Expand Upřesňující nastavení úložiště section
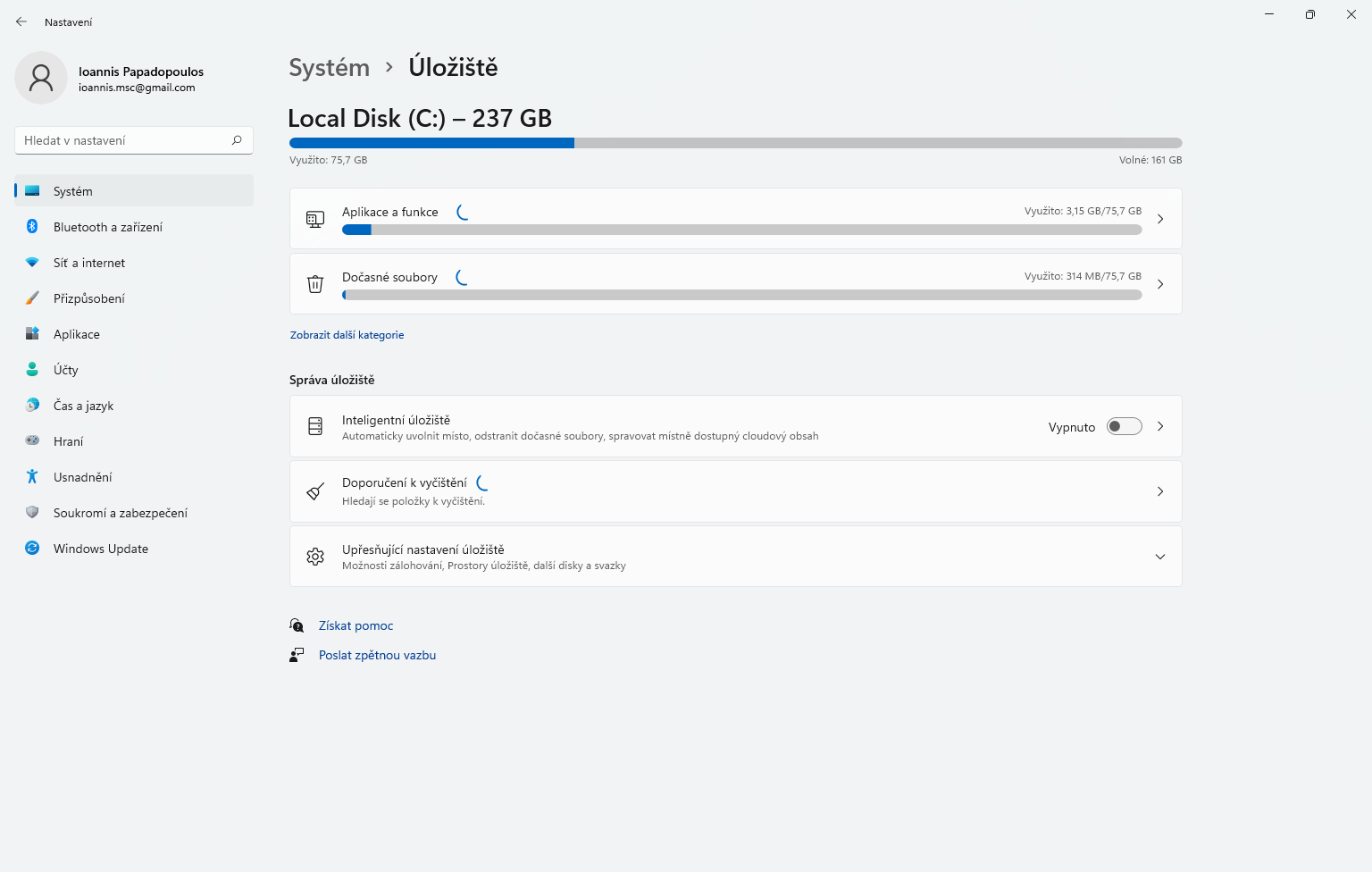This screenshot has height=872, width=1372. coord(1159,557)
